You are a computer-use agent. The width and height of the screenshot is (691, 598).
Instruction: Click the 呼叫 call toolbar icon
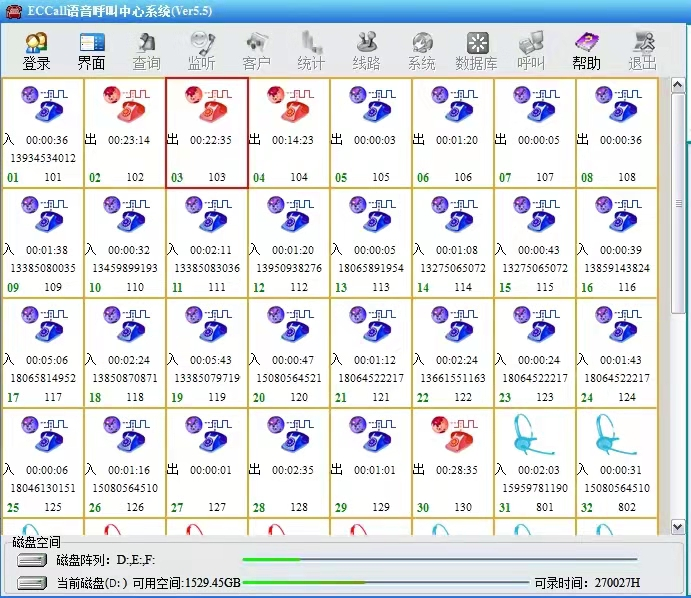[531, 51]
